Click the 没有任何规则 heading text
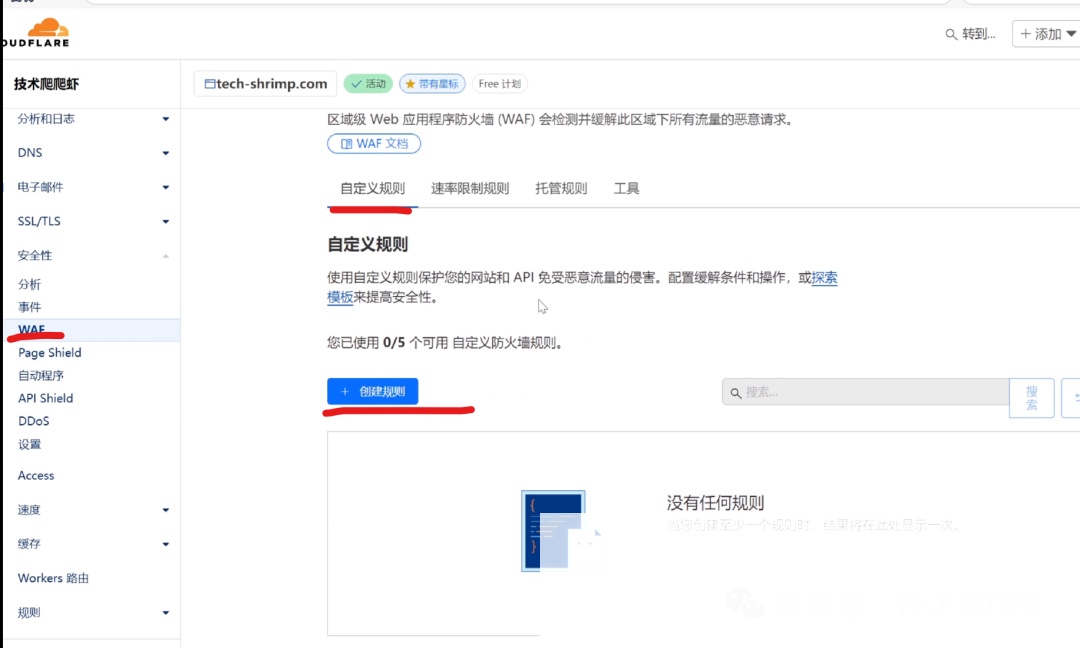The width and height of the screenshot is (1080, 648). pyautogui.click(x=715, y=503)
